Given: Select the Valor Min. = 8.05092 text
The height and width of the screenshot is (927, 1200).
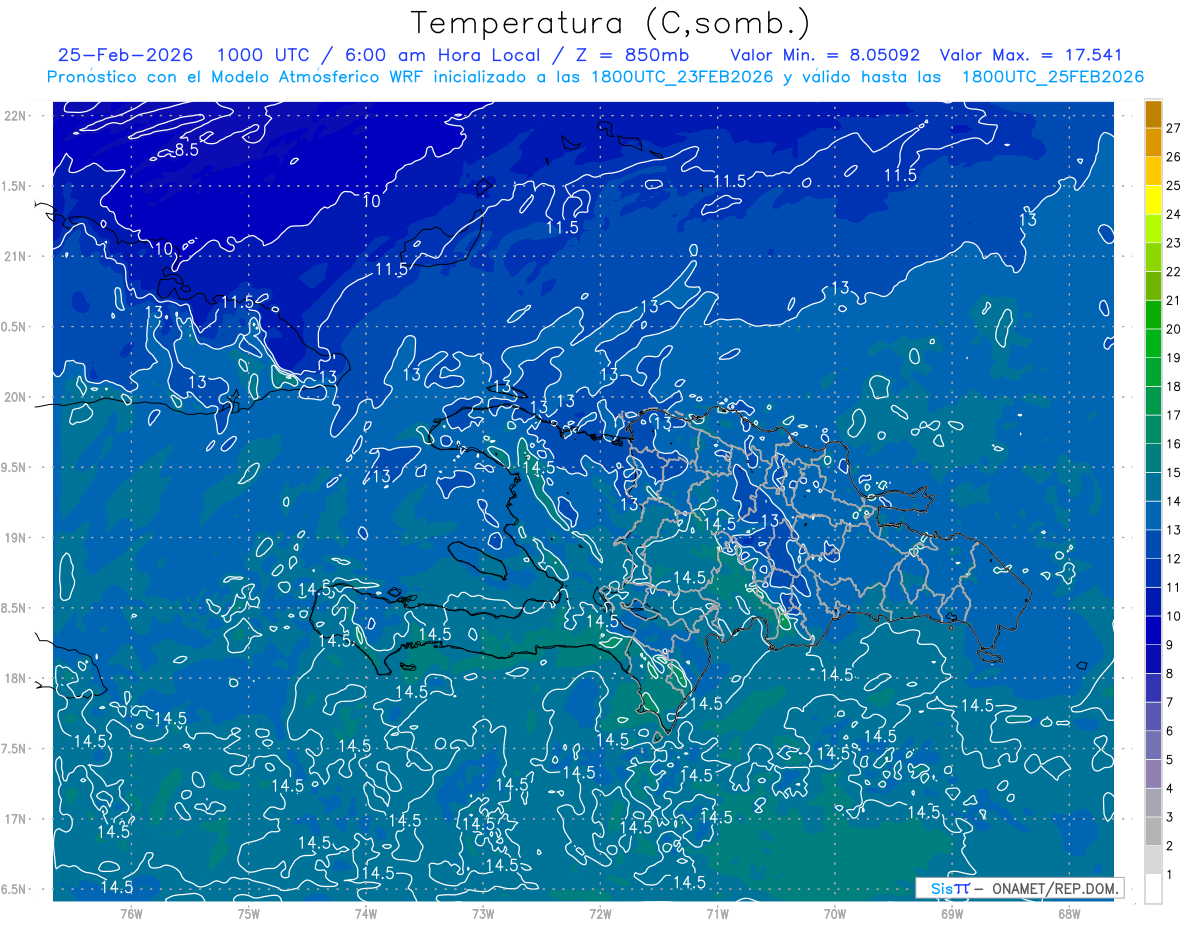Looking at the screenshot, I should [x=825, y=55].
